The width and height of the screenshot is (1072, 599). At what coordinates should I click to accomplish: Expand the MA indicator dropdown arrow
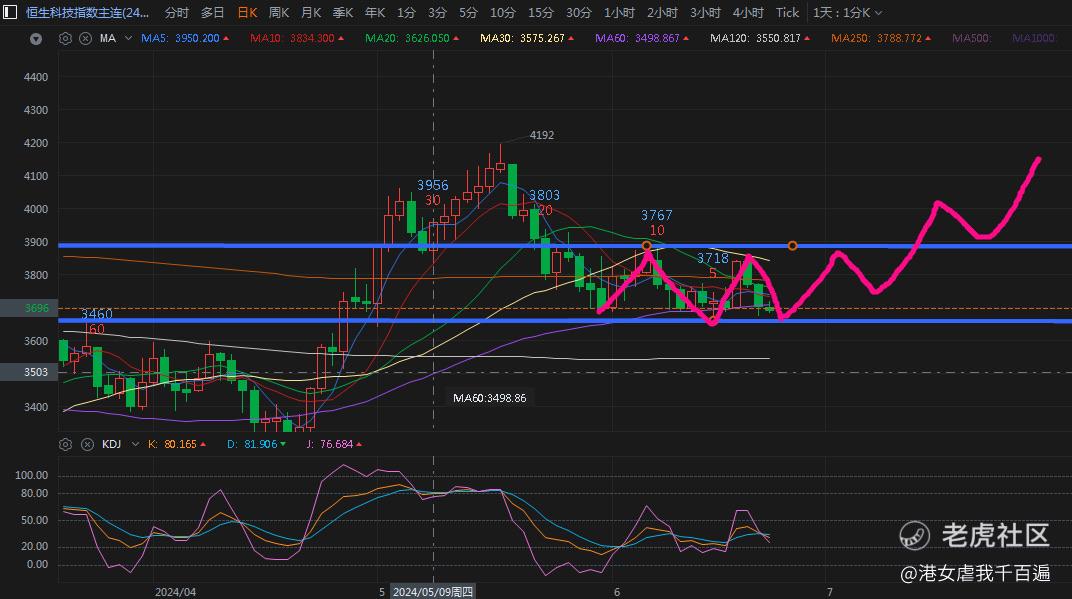click(x=128, y=38)
